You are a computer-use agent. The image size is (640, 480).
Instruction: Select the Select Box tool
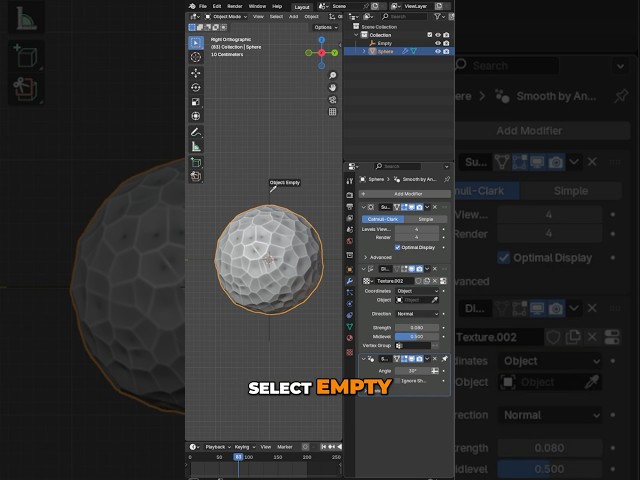point(196,43)
